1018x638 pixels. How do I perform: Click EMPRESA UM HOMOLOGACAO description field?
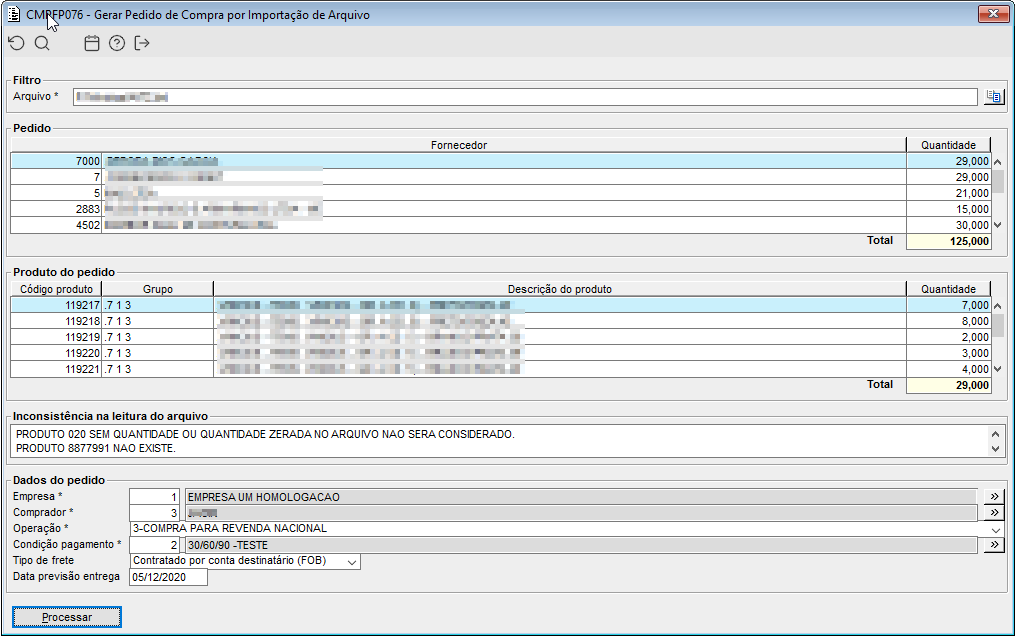(581, 497)
